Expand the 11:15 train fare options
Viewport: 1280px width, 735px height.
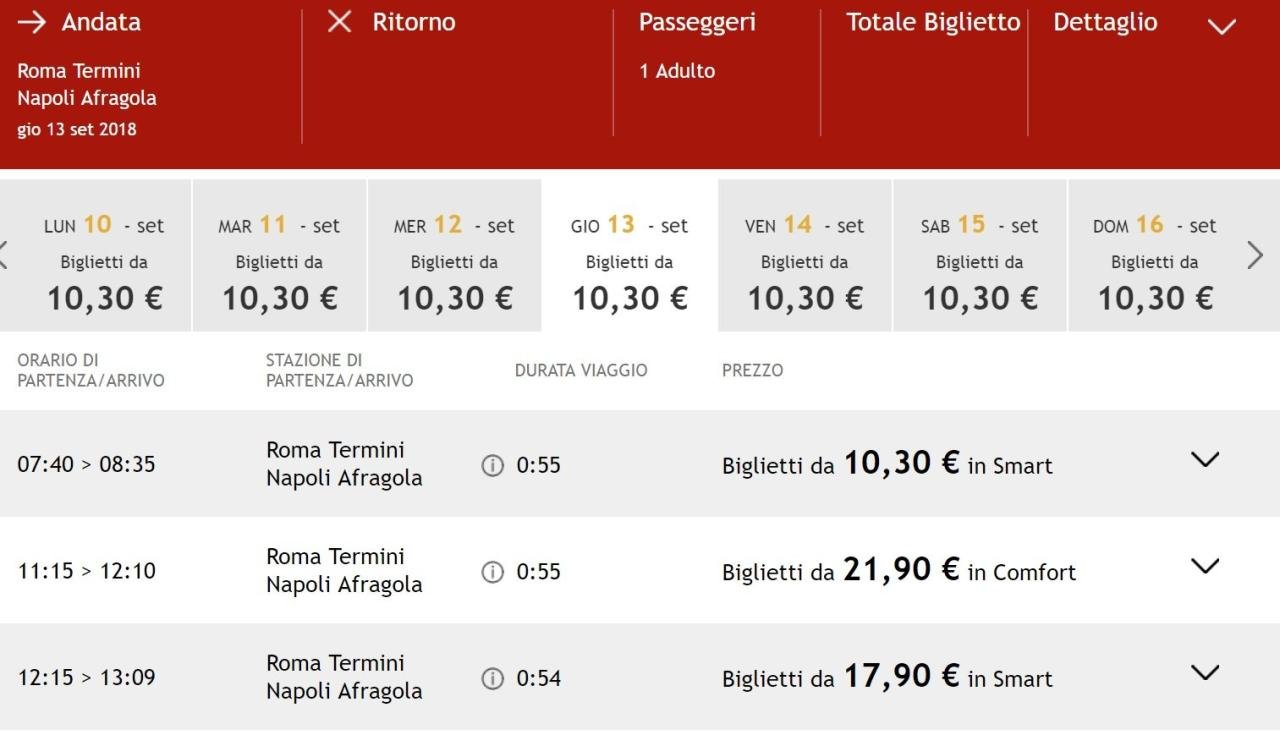click(1205, 566)
